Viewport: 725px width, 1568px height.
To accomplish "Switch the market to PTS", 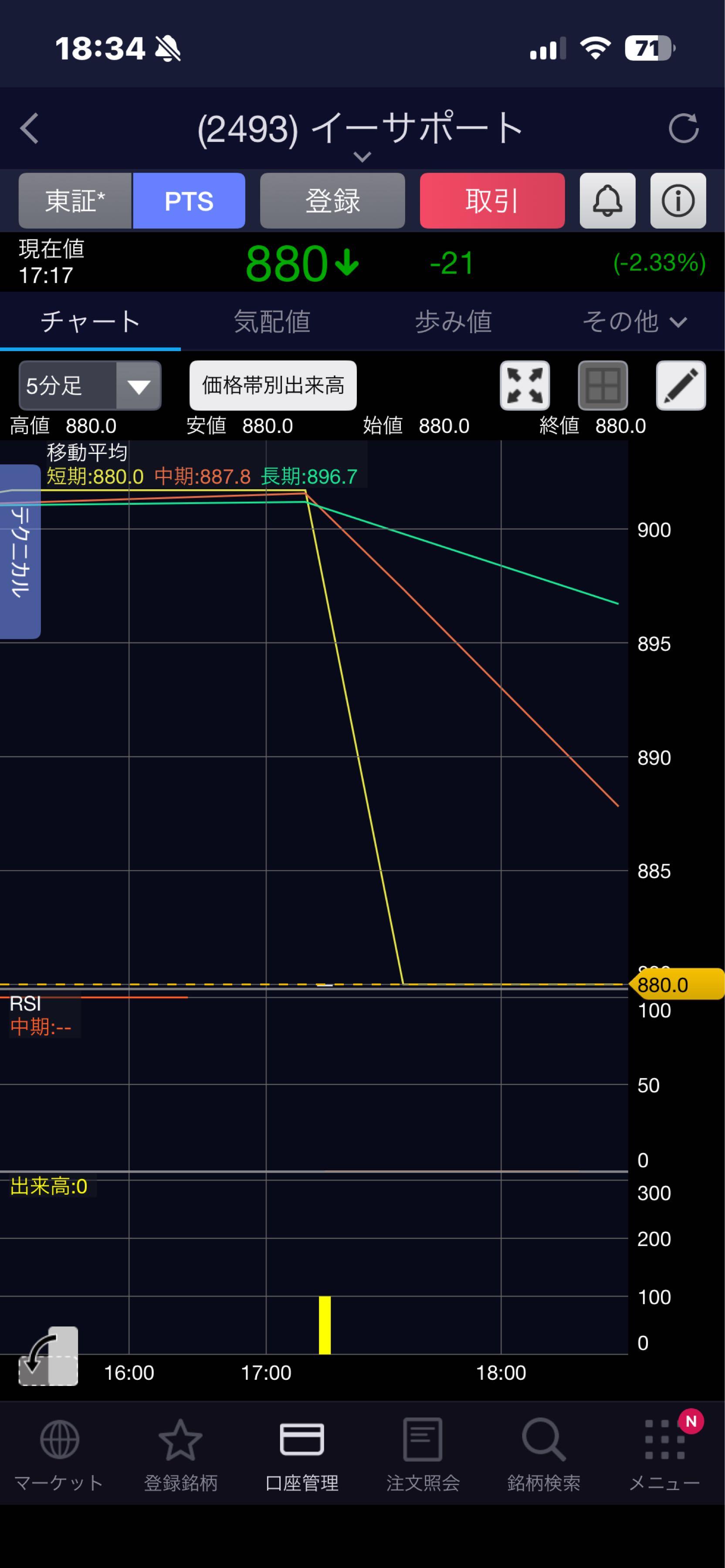I will click(189, 201).
